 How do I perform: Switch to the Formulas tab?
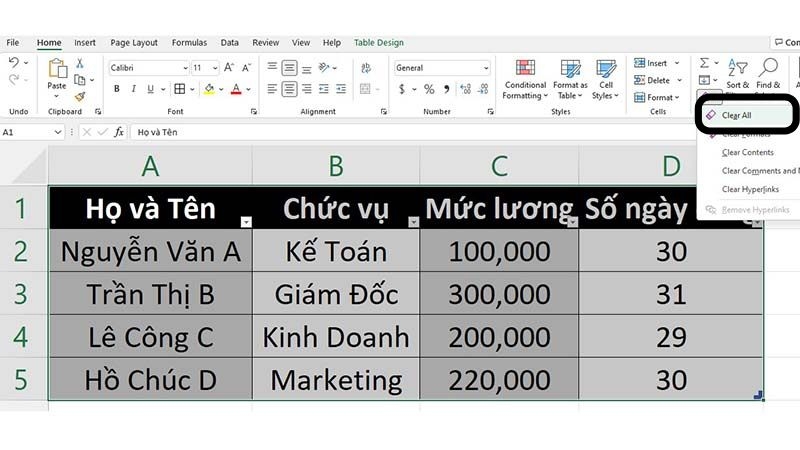(189, 43)
